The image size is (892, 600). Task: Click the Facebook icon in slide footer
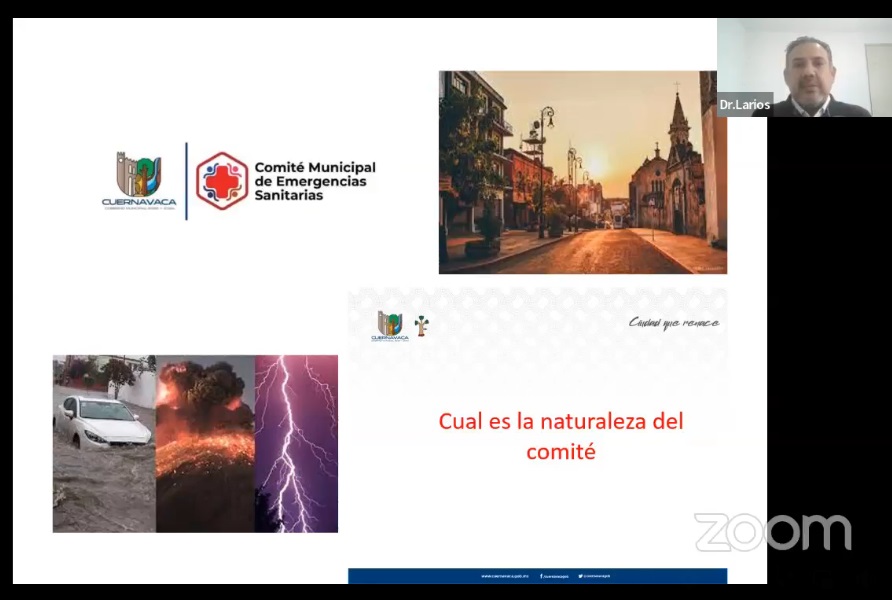coord(541,576)
